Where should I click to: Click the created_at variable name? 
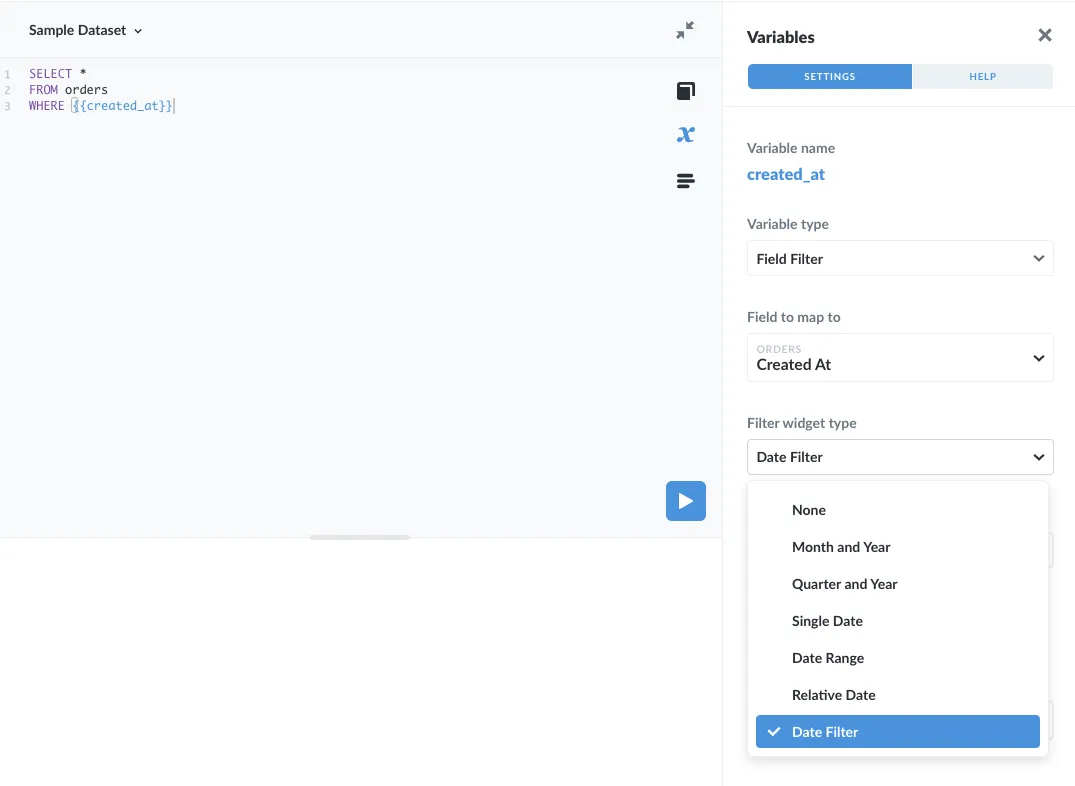click(x=786, y=174)
